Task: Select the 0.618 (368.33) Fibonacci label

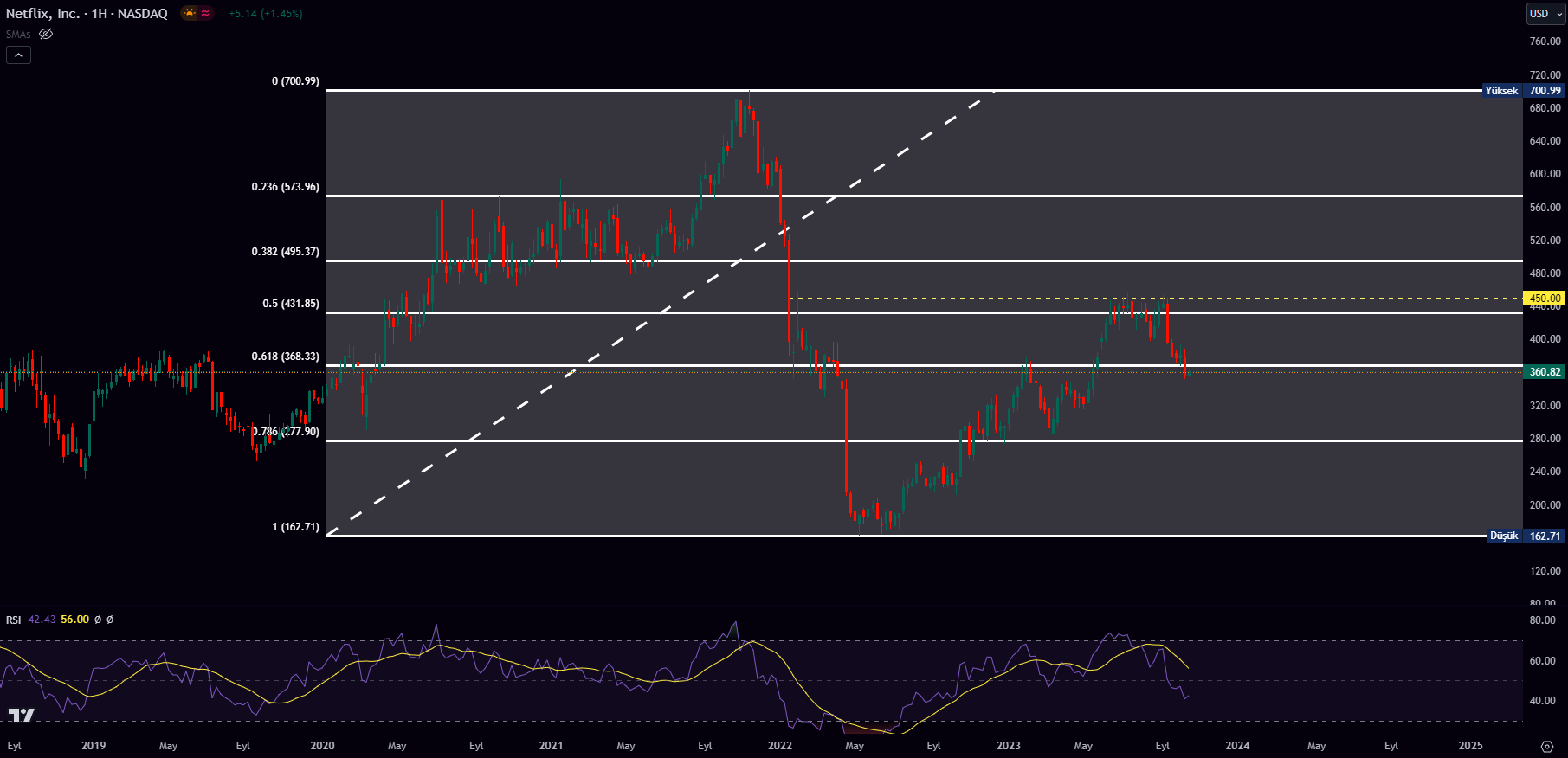Action: tap(285, 357)
